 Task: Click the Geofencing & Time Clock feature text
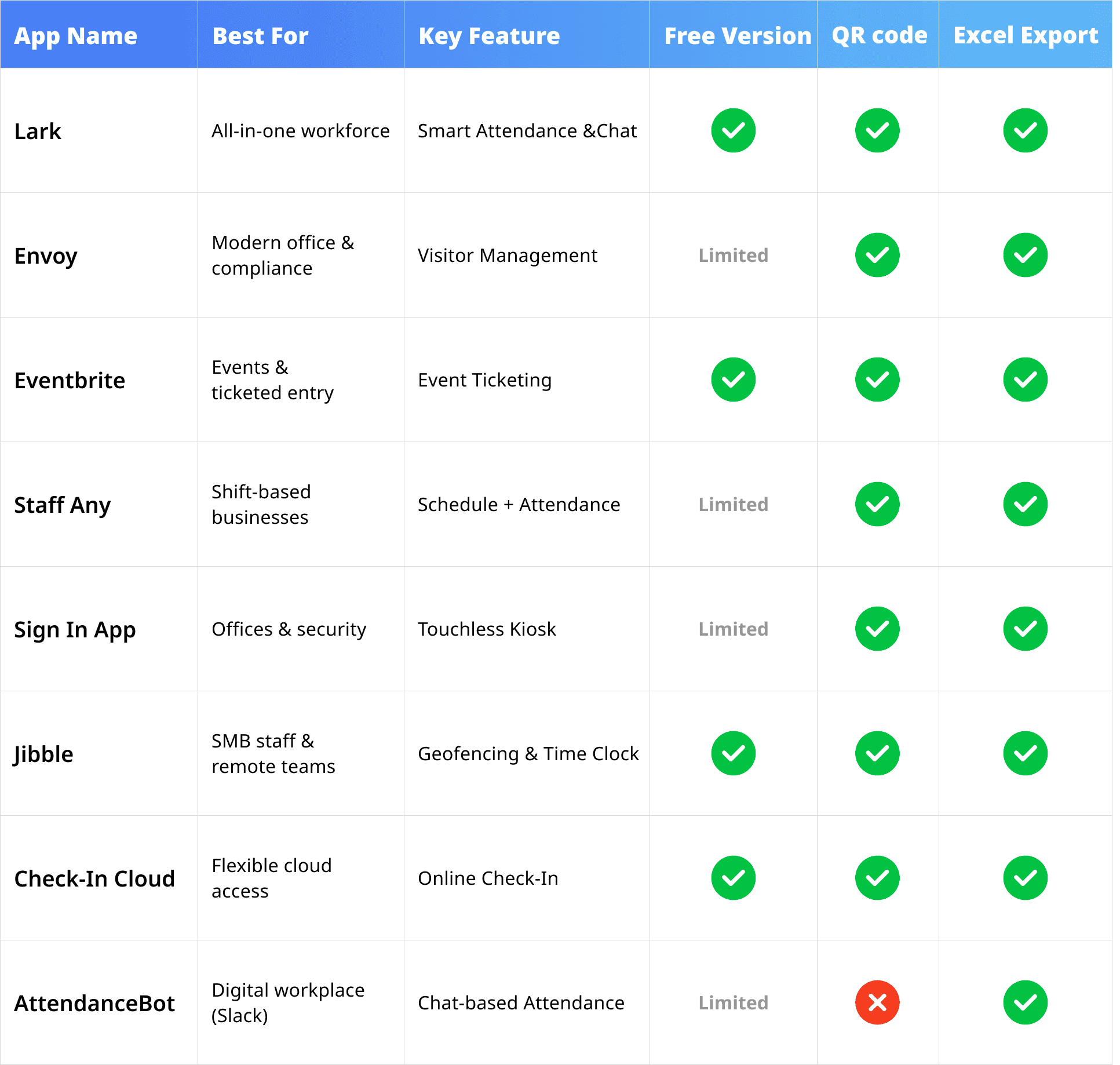528,753
